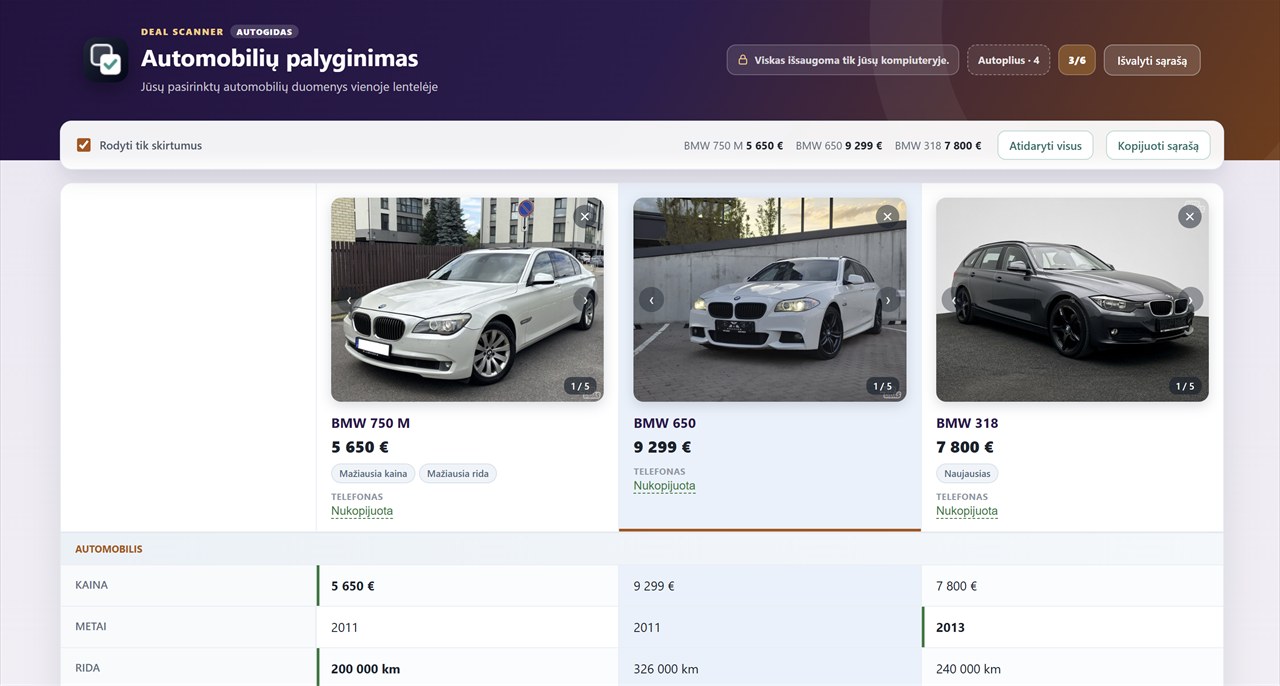This screenshot has width=1280, height=686.
Task: Click Nukopijuota phone link under BMW 750 M
Action: [x=362, y=511]
